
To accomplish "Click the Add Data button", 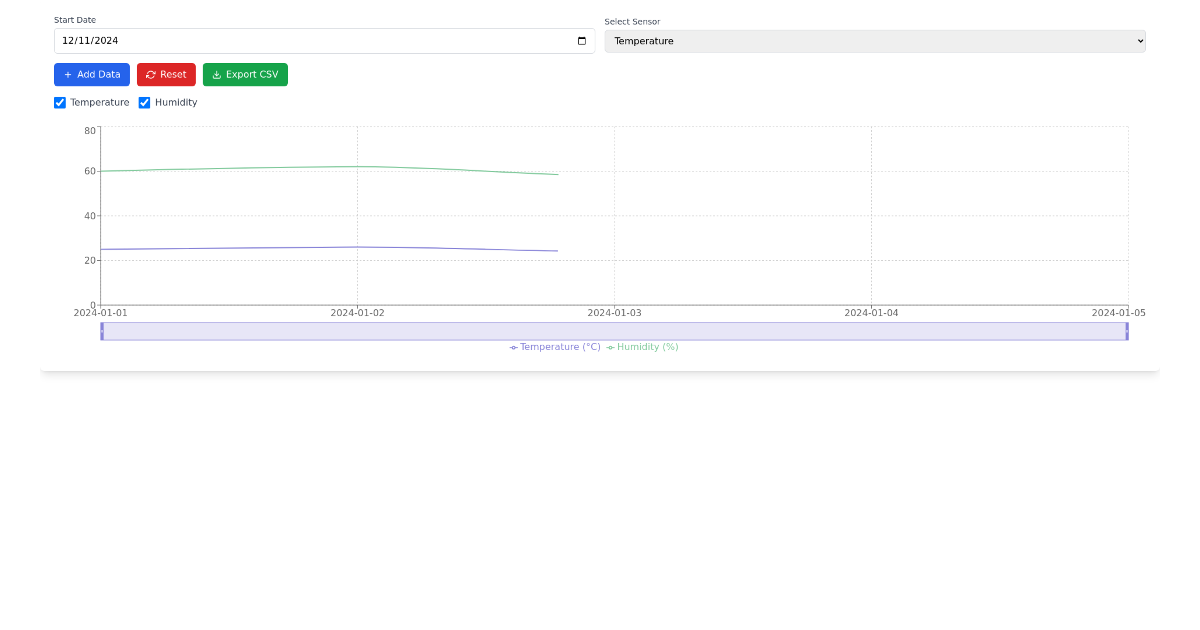I will pos(91,74).
